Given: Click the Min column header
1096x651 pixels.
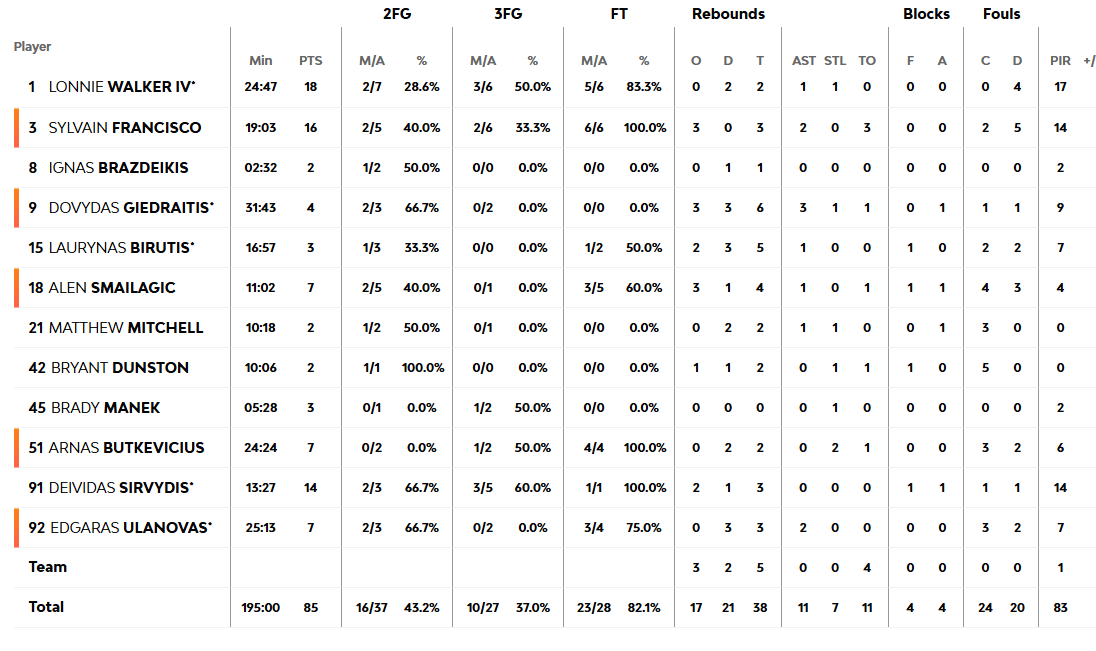Looking at the screenshot, I should click(260, 61).
